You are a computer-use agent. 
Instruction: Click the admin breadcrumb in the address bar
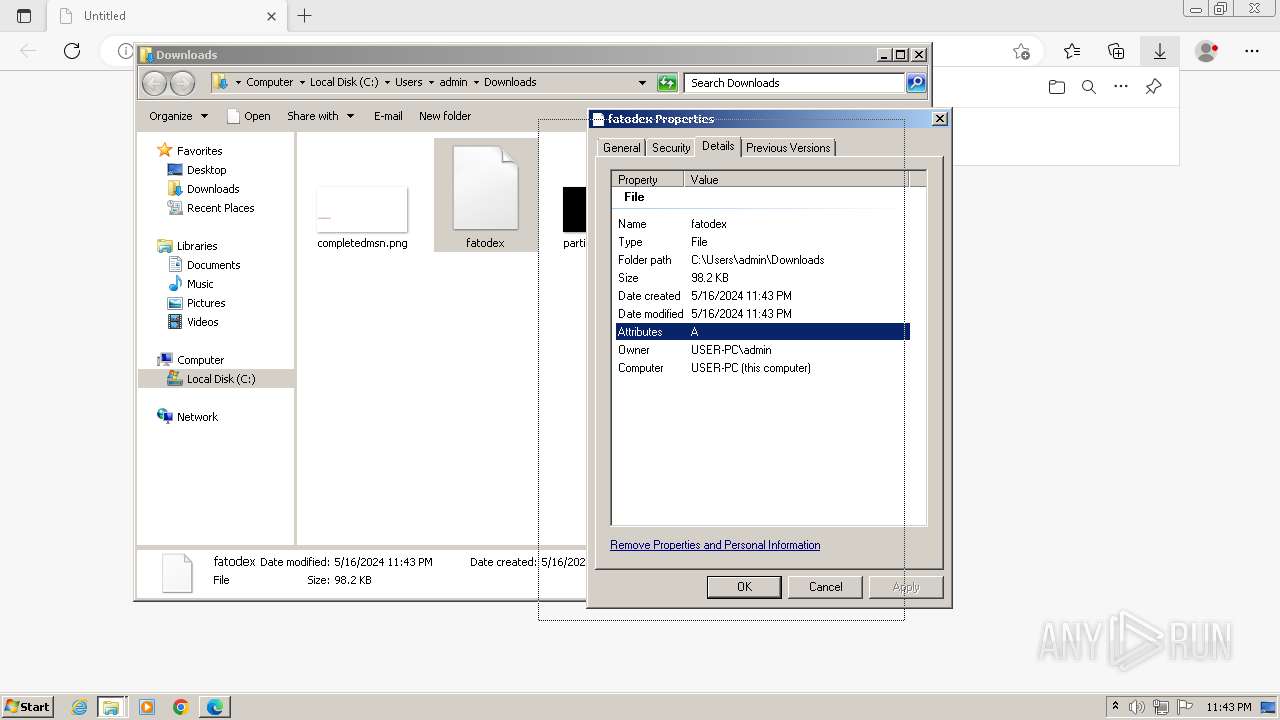(453, 83)
